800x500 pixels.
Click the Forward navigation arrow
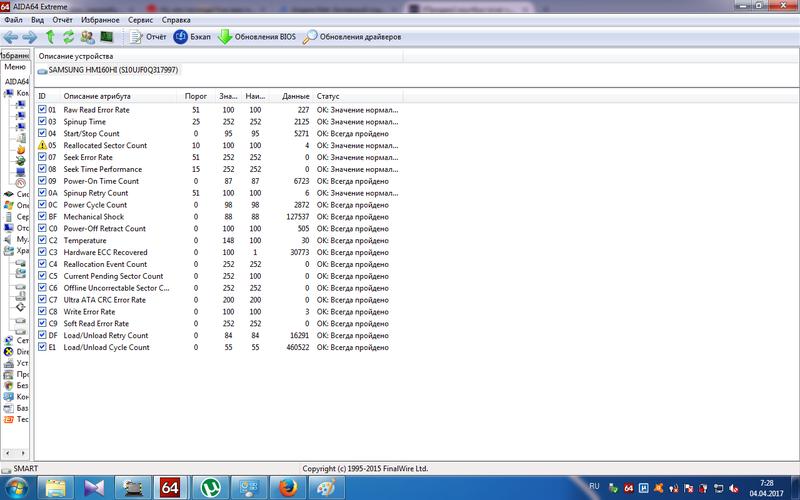click(30, 37)
